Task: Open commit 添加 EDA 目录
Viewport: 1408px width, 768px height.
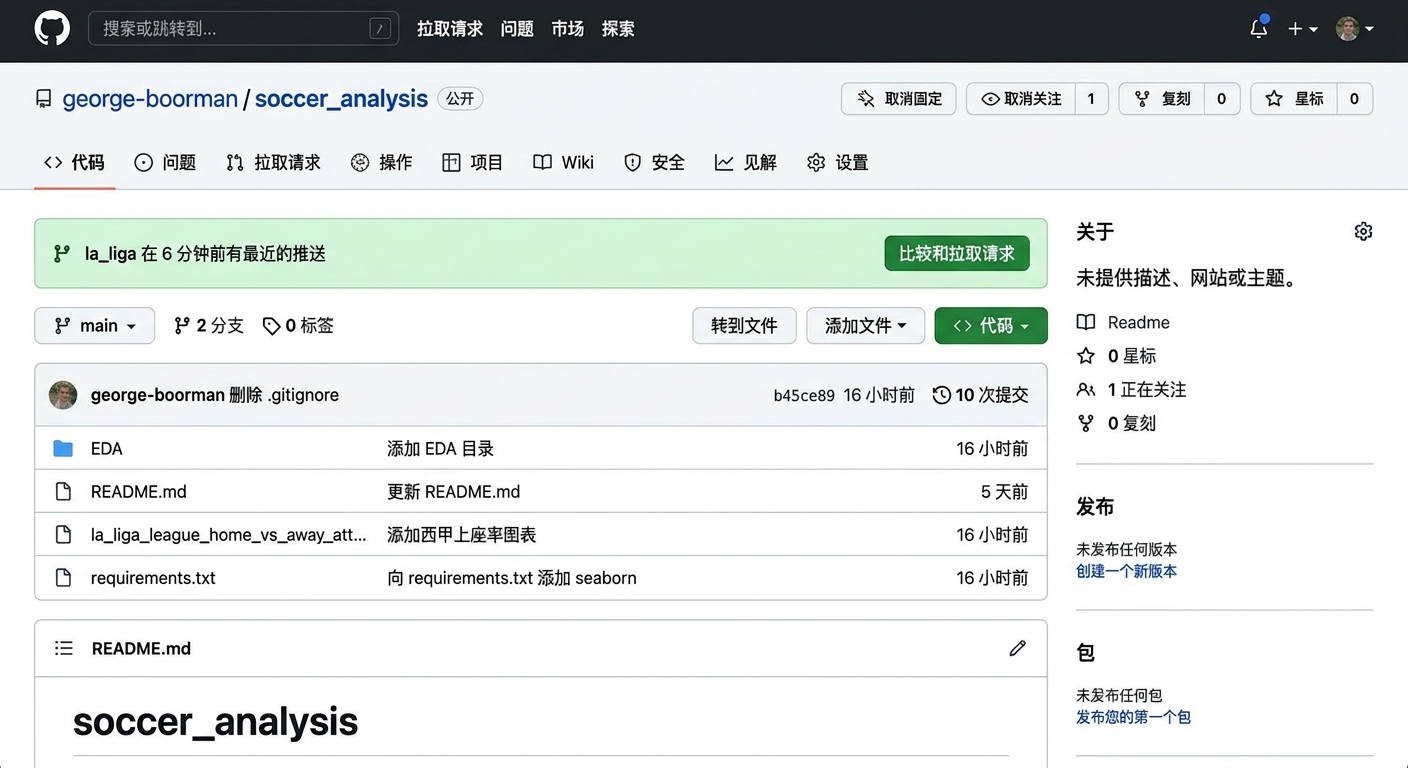Action: tap(440, 449)
